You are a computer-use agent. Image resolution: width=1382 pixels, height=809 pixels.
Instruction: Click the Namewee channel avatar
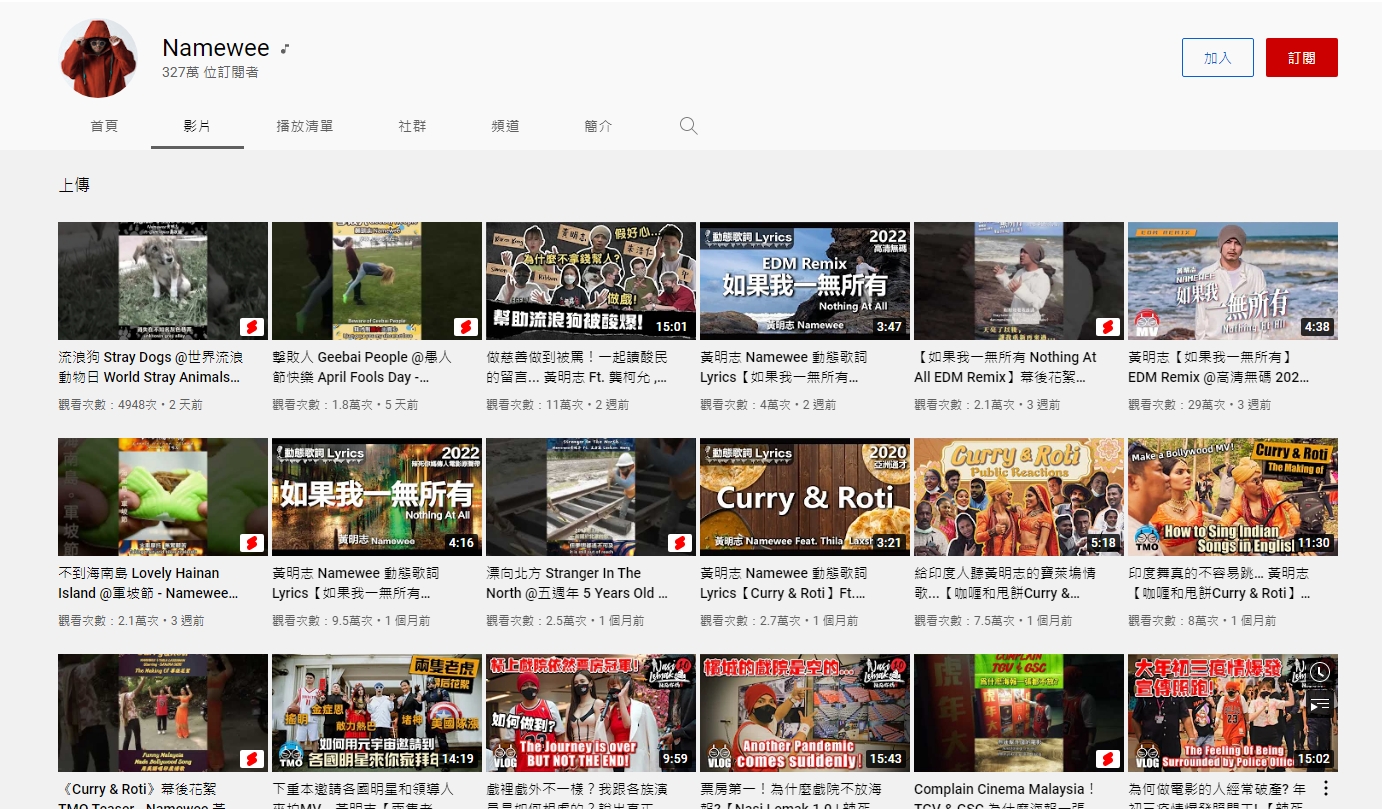[98, 58]
